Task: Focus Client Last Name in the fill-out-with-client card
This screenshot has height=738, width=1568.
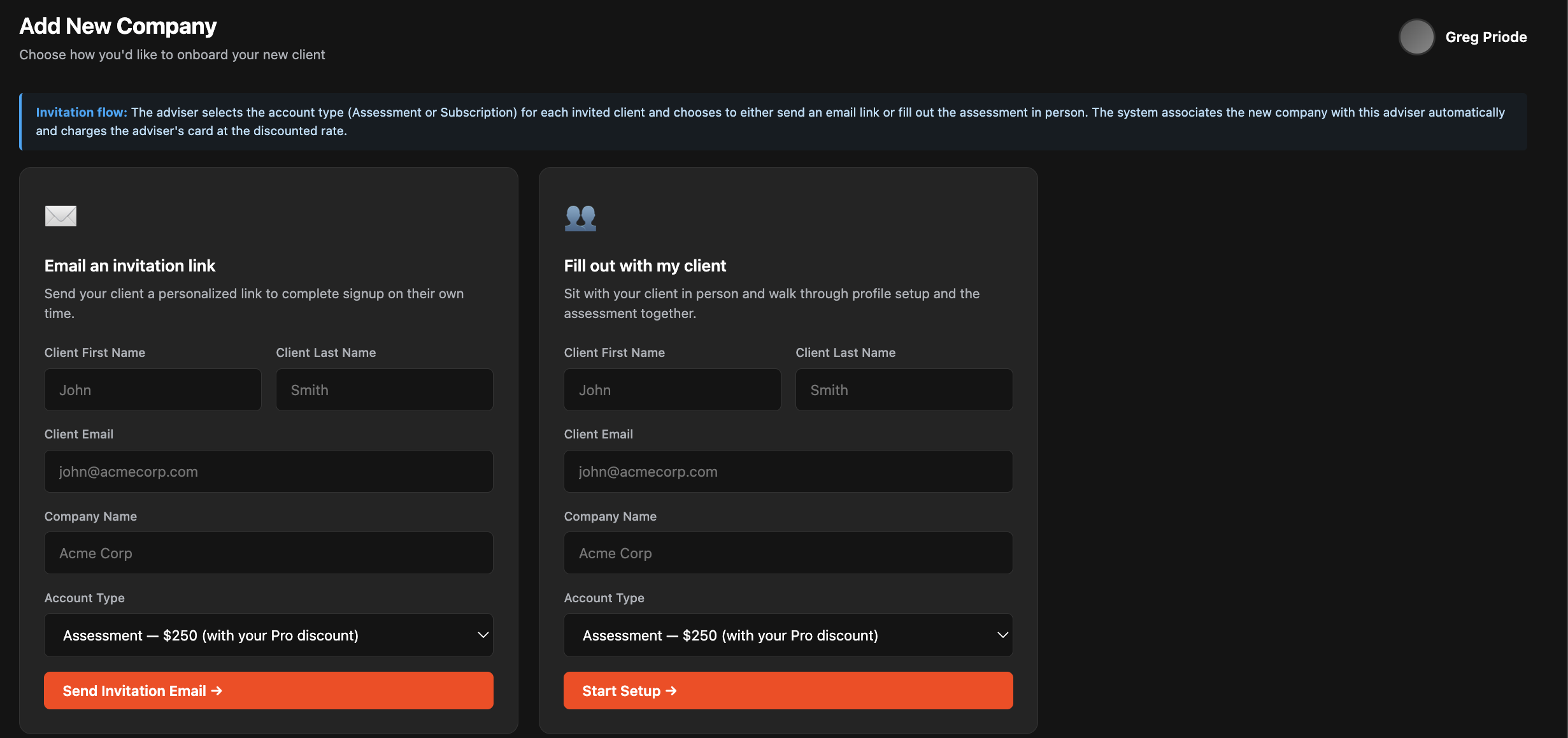Action: point(904,390)
